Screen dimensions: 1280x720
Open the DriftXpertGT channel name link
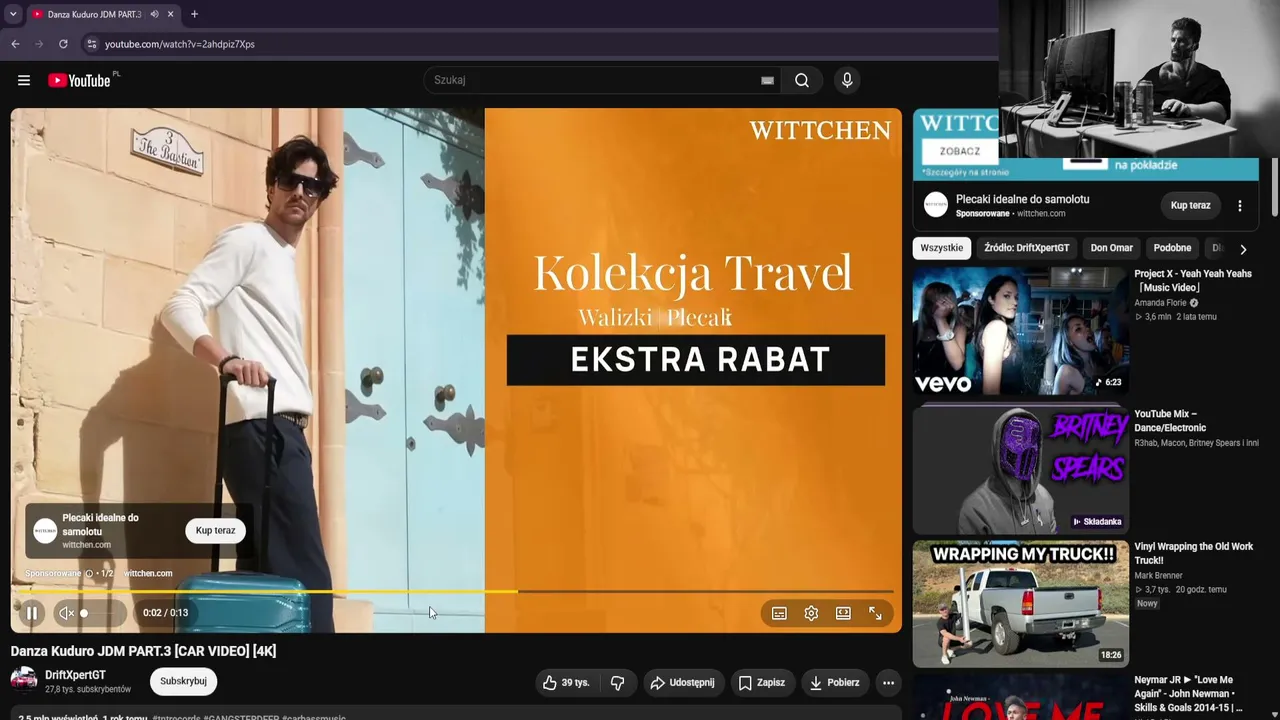pyautogui.click(x=75, y=675)
